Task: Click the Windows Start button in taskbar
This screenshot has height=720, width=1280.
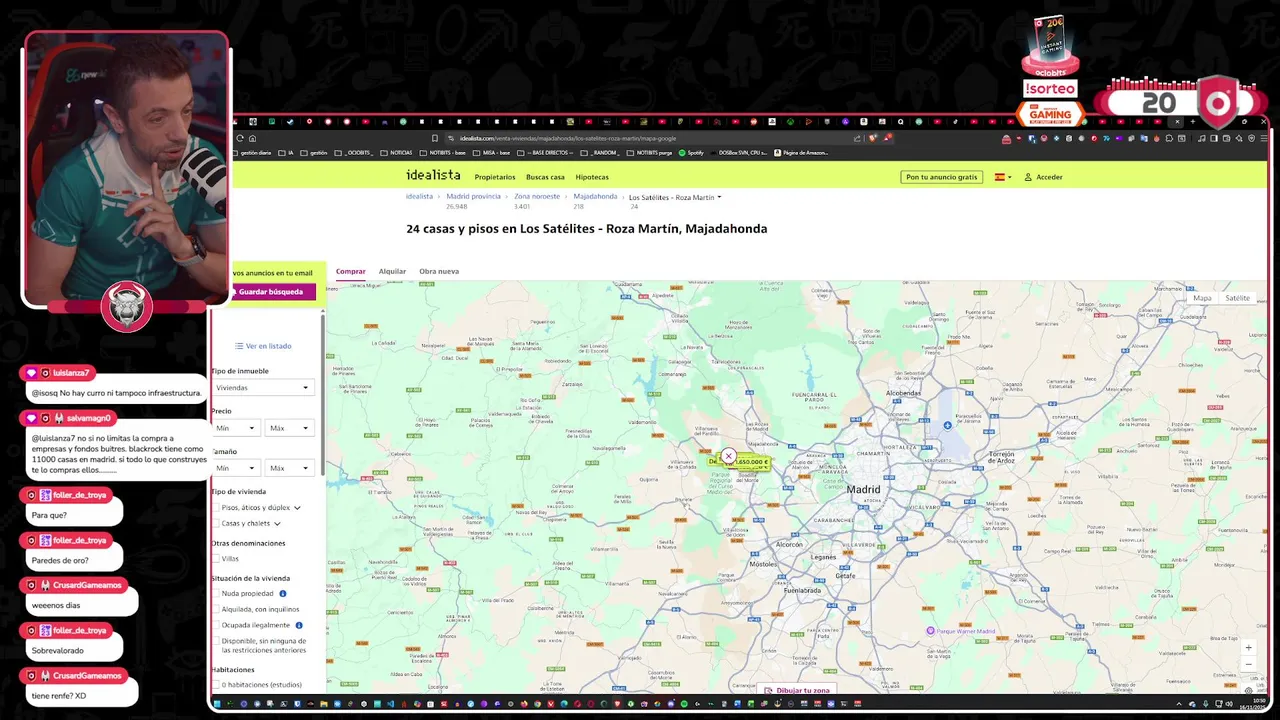Action: coord(217,704)
